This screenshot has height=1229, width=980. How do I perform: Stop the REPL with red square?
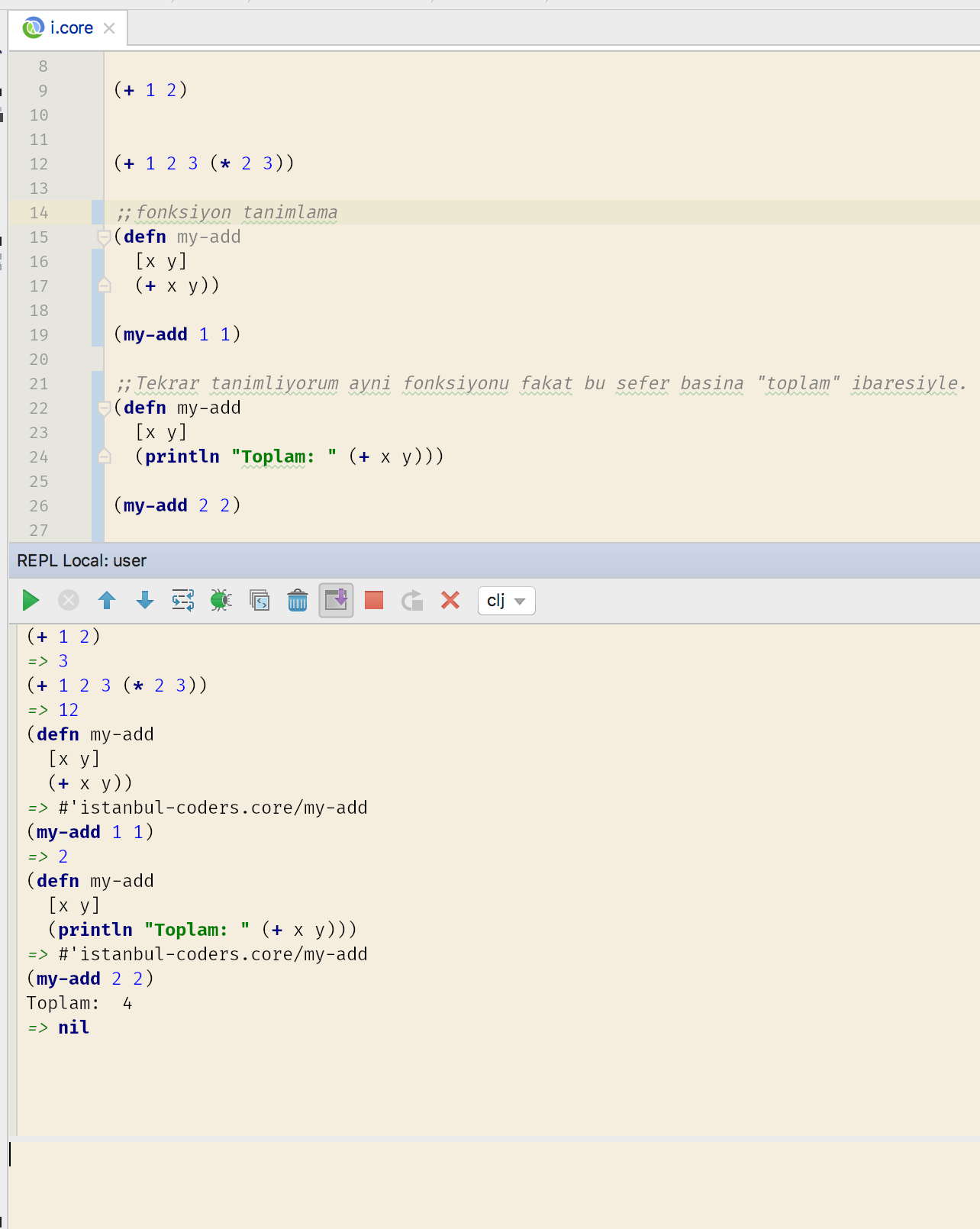tap(374, 601)
